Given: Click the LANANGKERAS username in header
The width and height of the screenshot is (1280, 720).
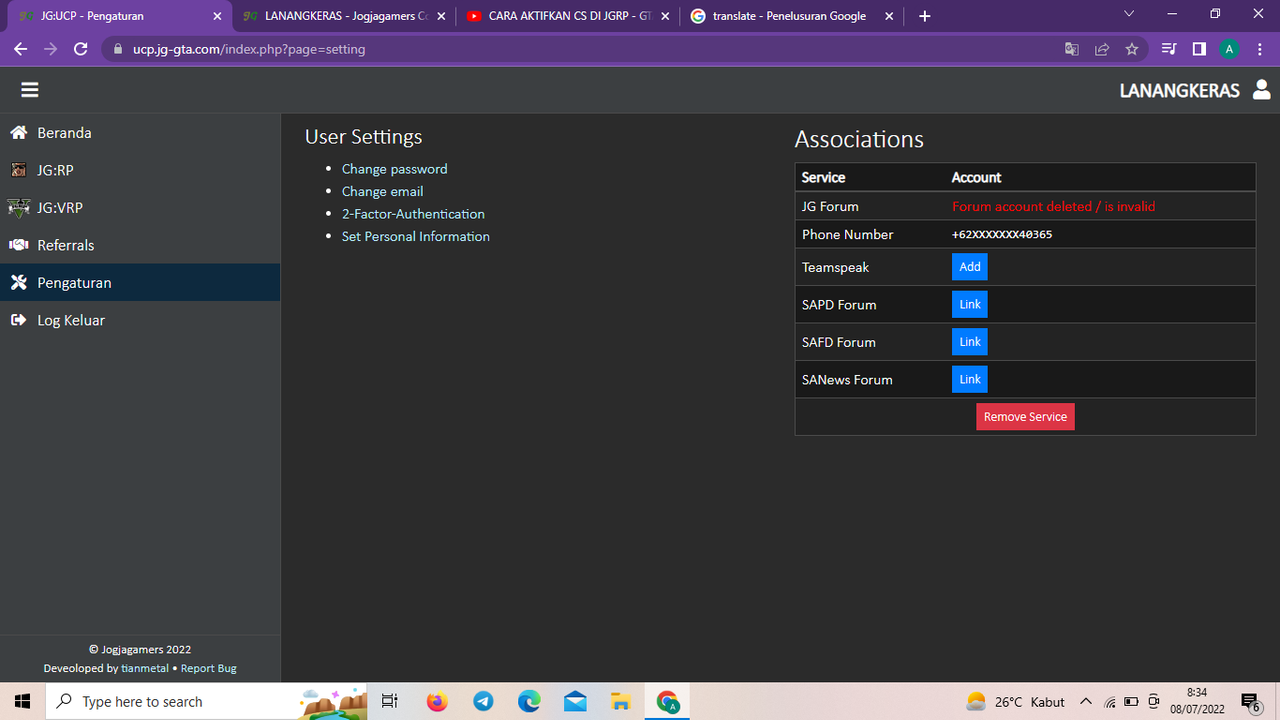Looking at the screenshot, I should pyautogui.click(x=1180, y=90).
